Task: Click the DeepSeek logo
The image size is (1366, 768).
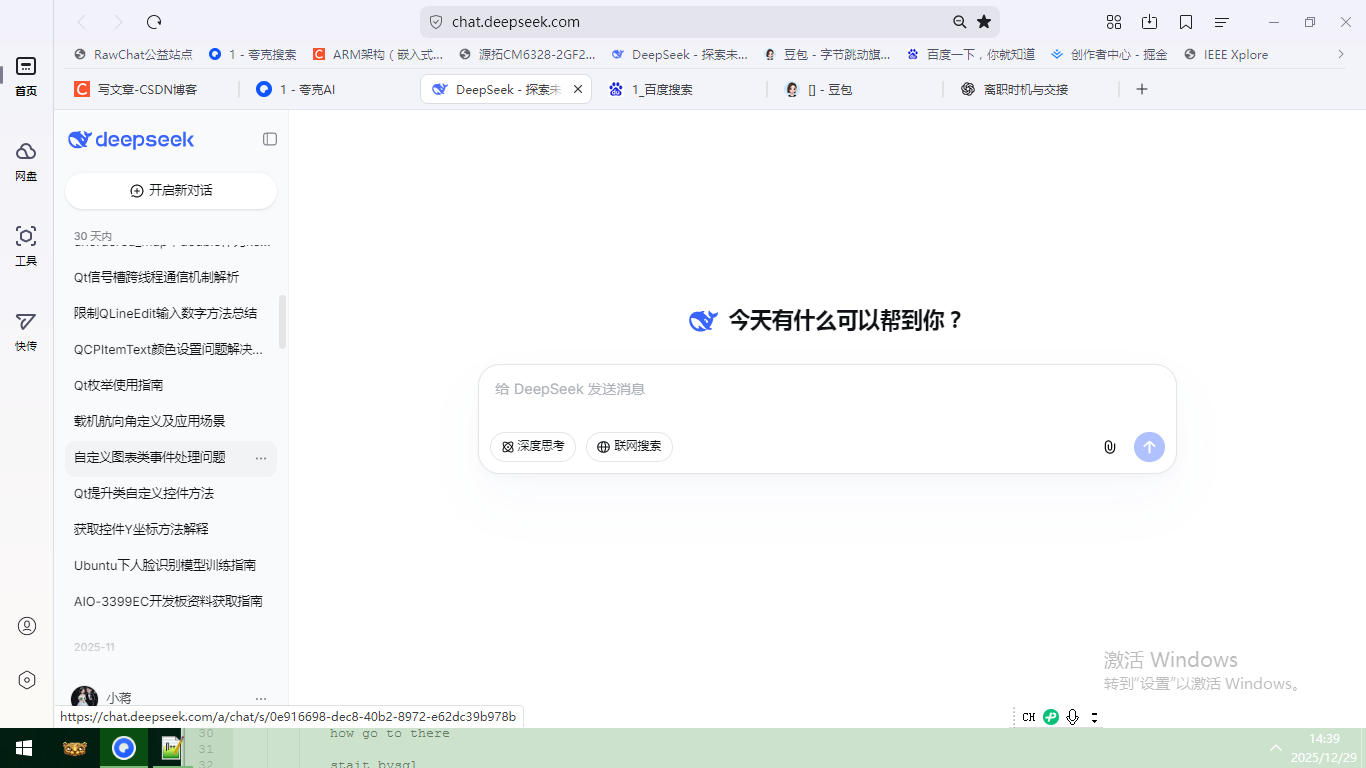Action: (x=131, y=140)
